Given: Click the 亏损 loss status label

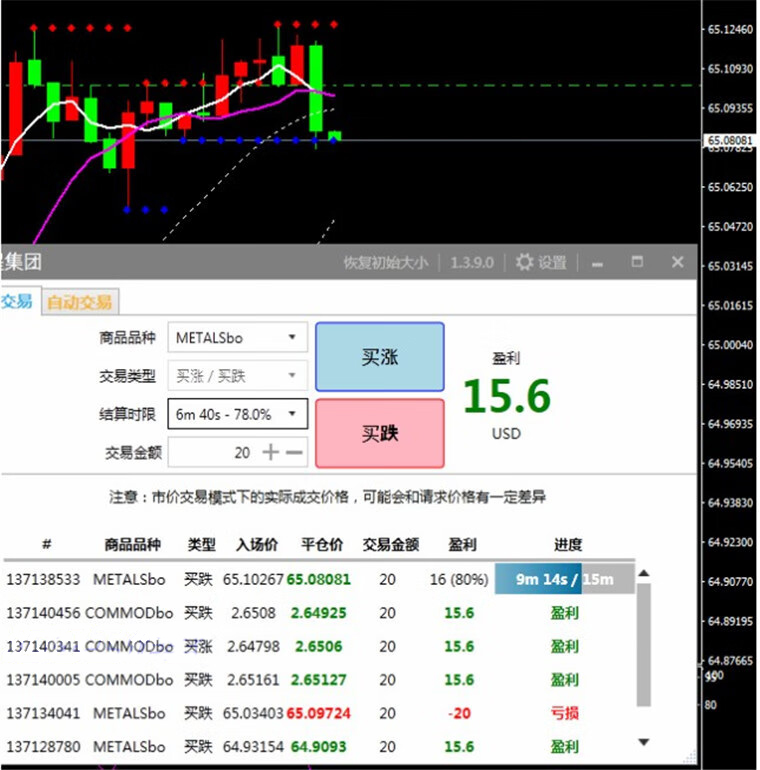Looking at the screenshot, I should pyautogui.click(x=565, y=713).
